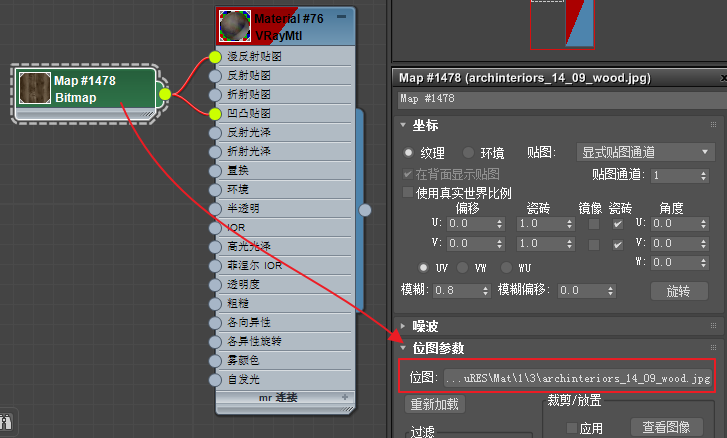Viewport: 727px width, 438px height.
Task: Click the 自发光 input socket
Action: [x=214, y=380]
